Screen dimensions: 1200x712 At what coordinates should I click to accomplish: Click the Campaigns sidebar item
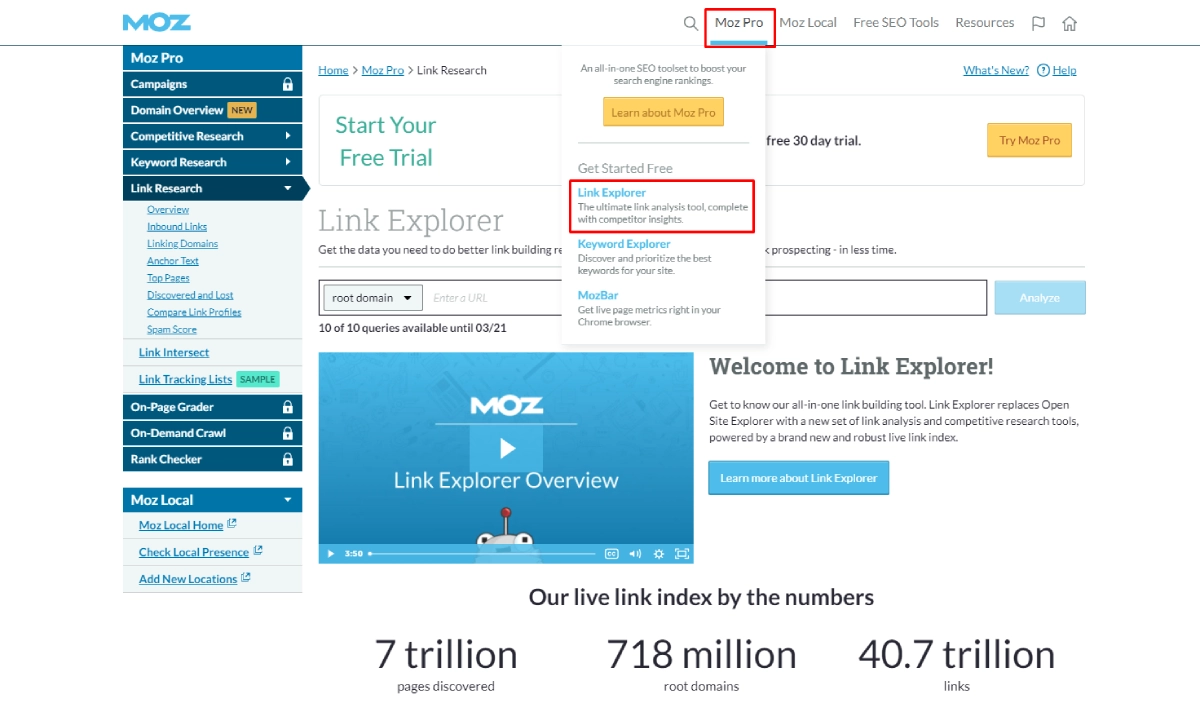(x=212, y=84)
